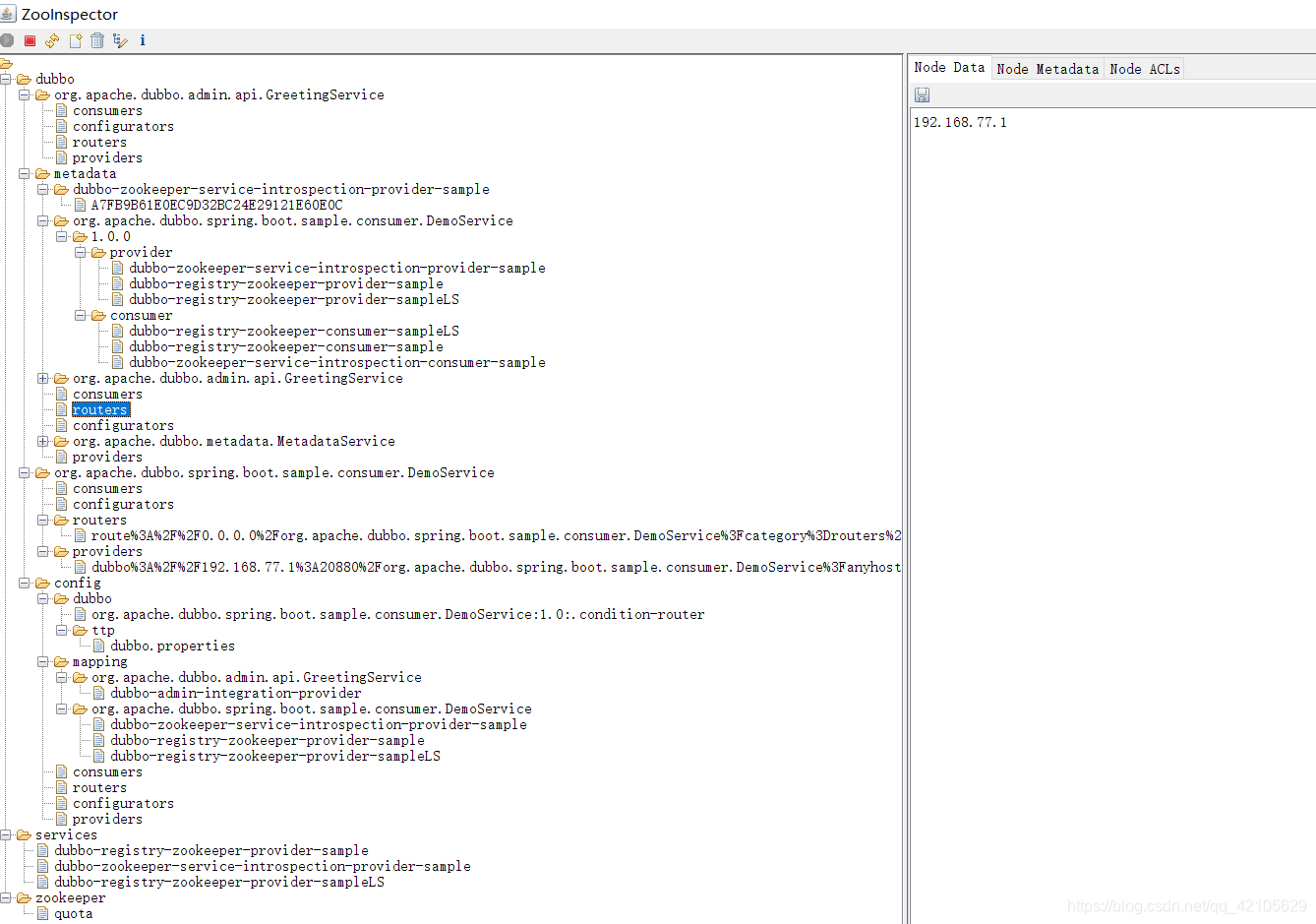Select the dubbo-admin-integration-provider node
1316x924 pixels.
[236, 693]
